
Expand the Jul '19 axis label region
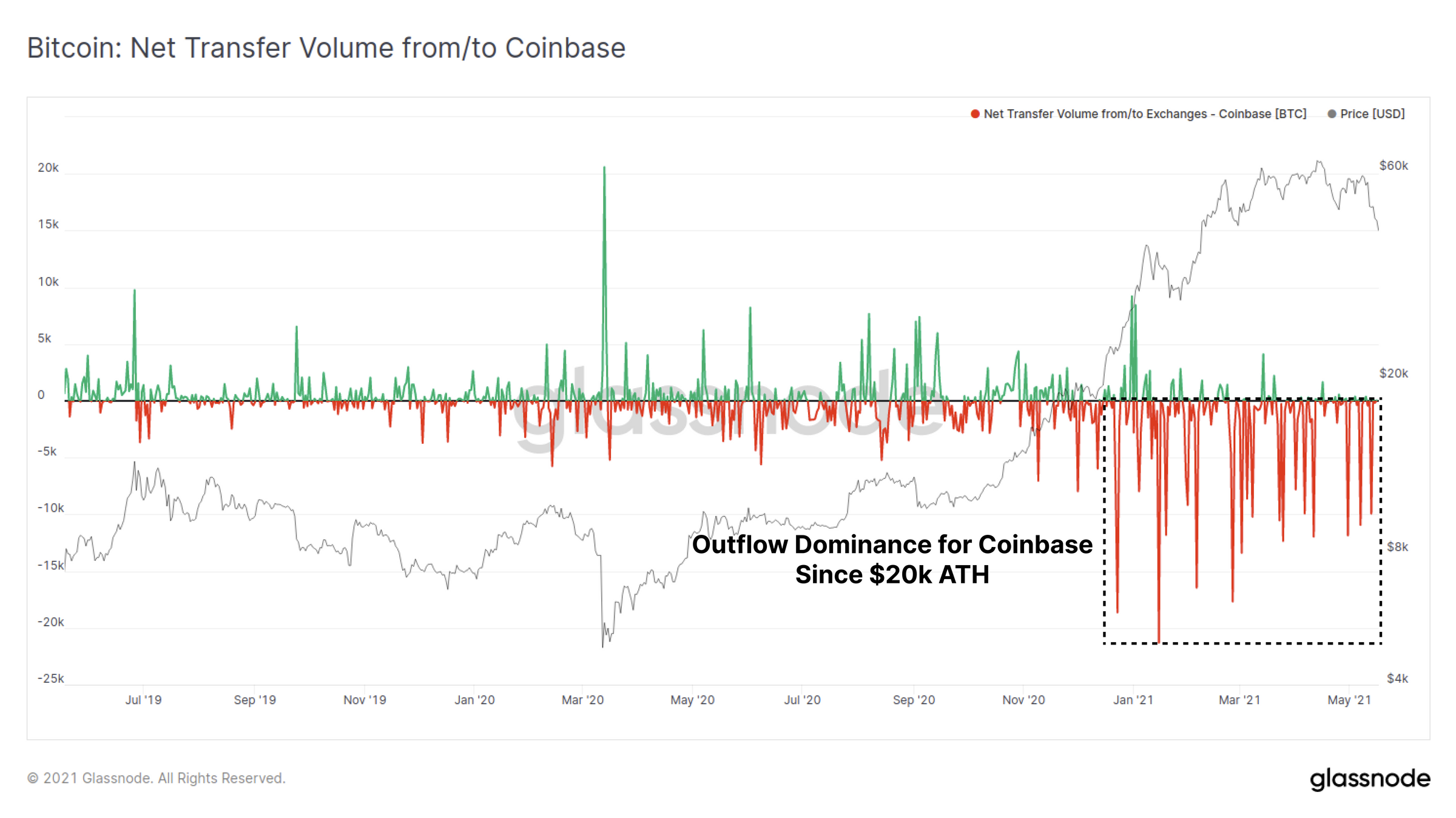(x=144, y=699)
